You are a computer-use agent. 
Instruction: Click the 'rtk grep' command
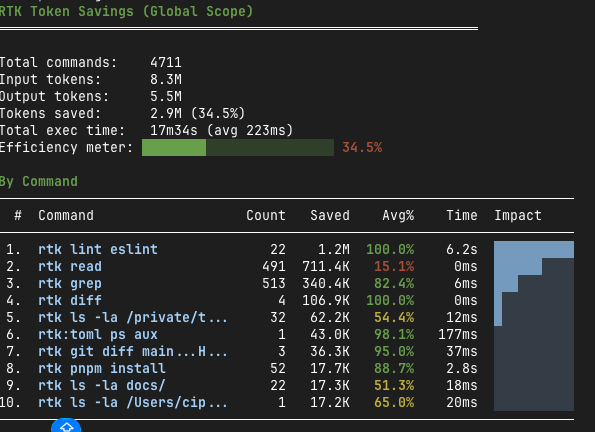tap(70, 284)
